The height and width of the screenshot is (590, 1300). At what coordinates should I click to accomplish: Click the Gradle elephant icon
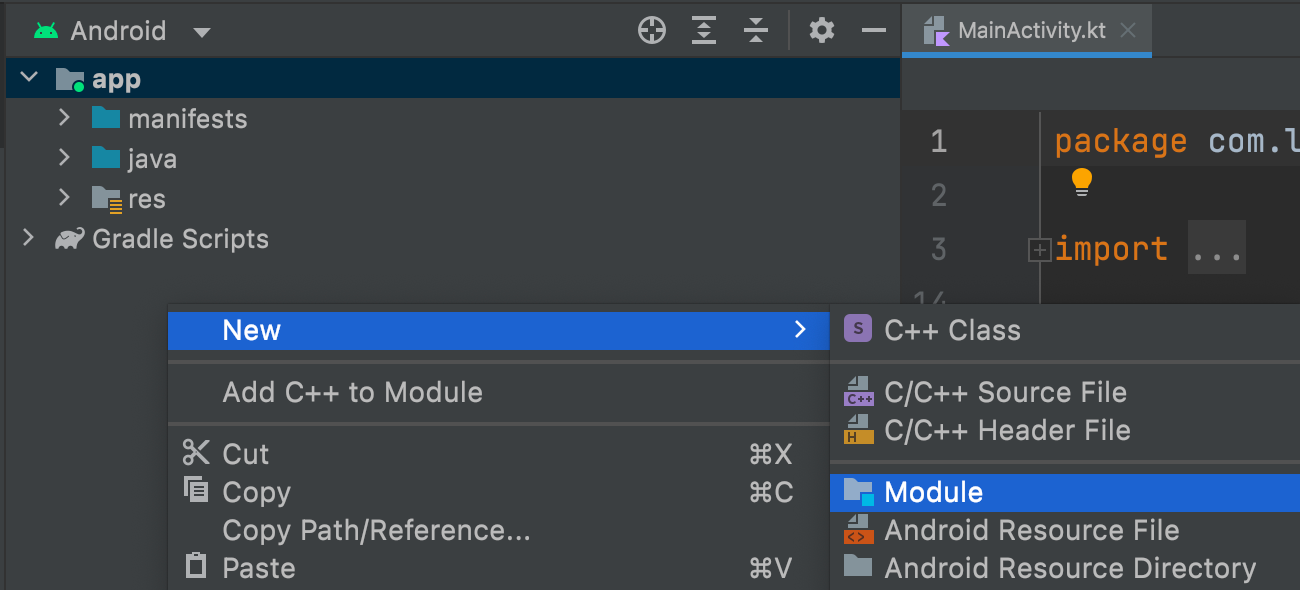[69, 239]
